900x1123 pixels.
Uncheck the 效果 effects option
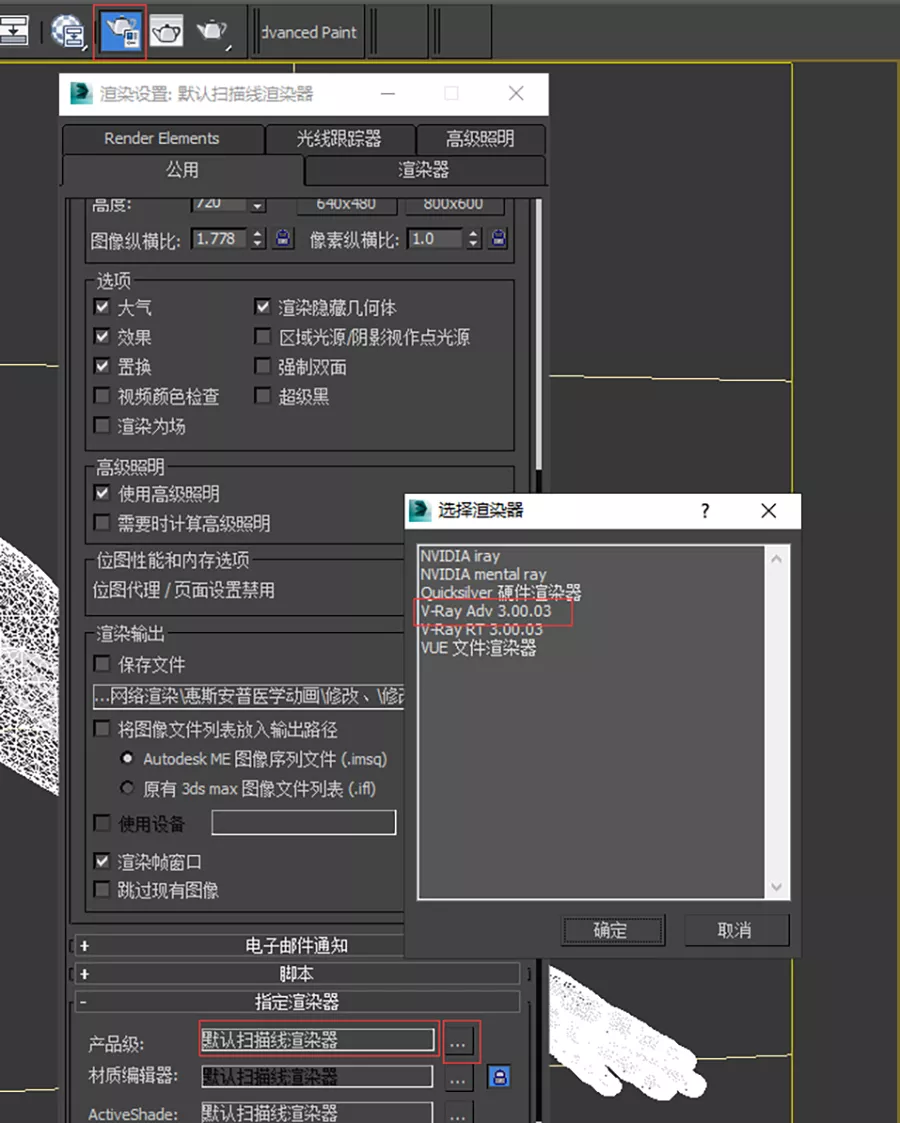[x=102, y=337]
